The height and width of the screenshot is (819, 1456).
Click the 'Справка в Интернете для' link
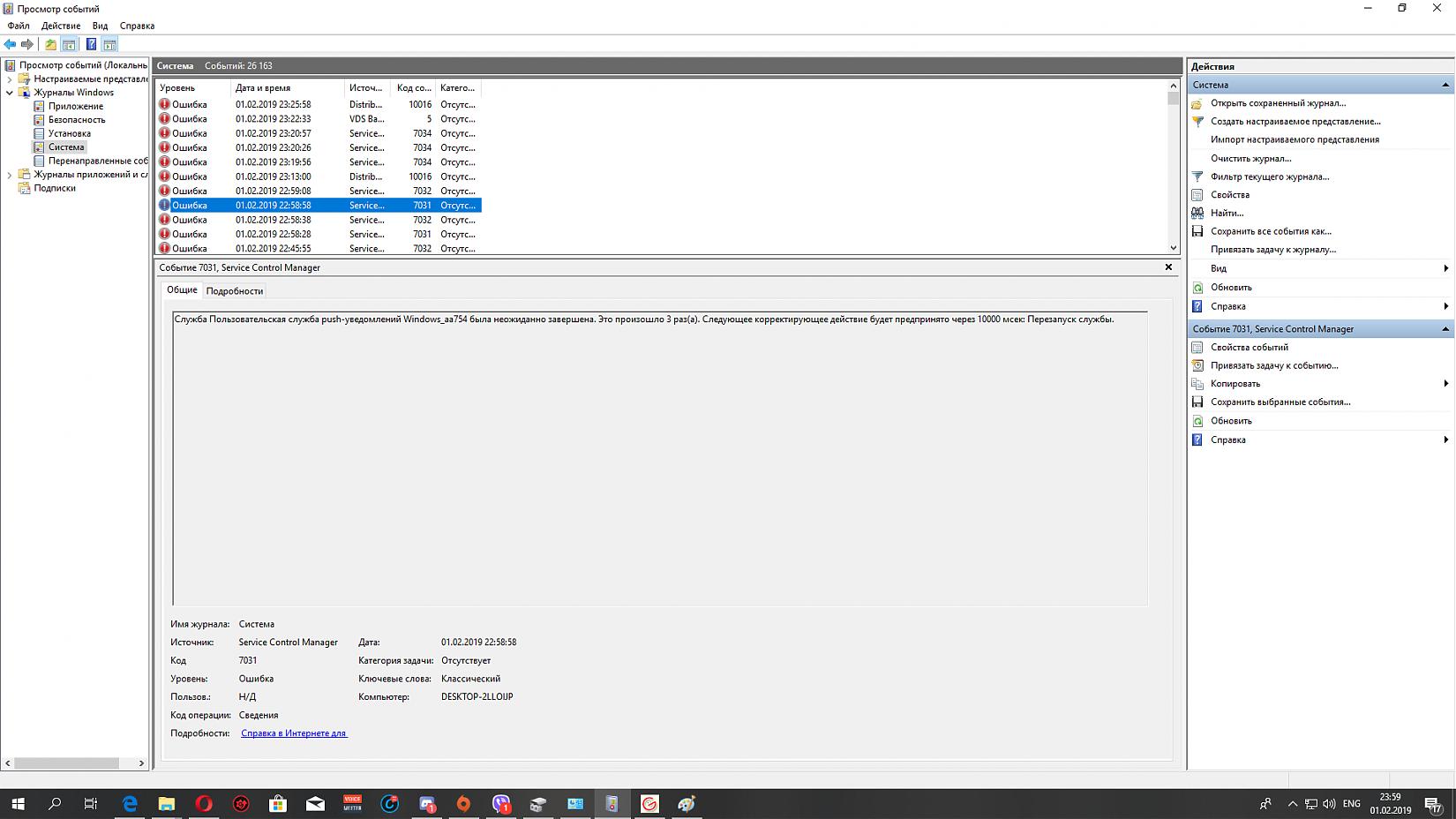coord(294,733)
